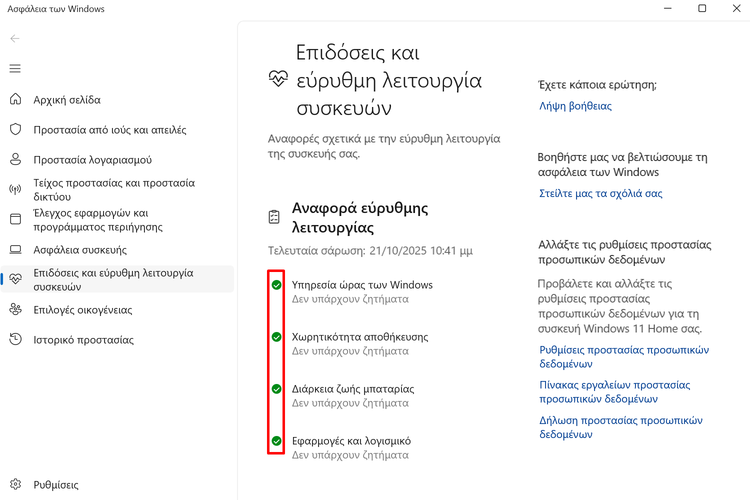
Task: Click the back arrow icon
Action: point(15,39)
